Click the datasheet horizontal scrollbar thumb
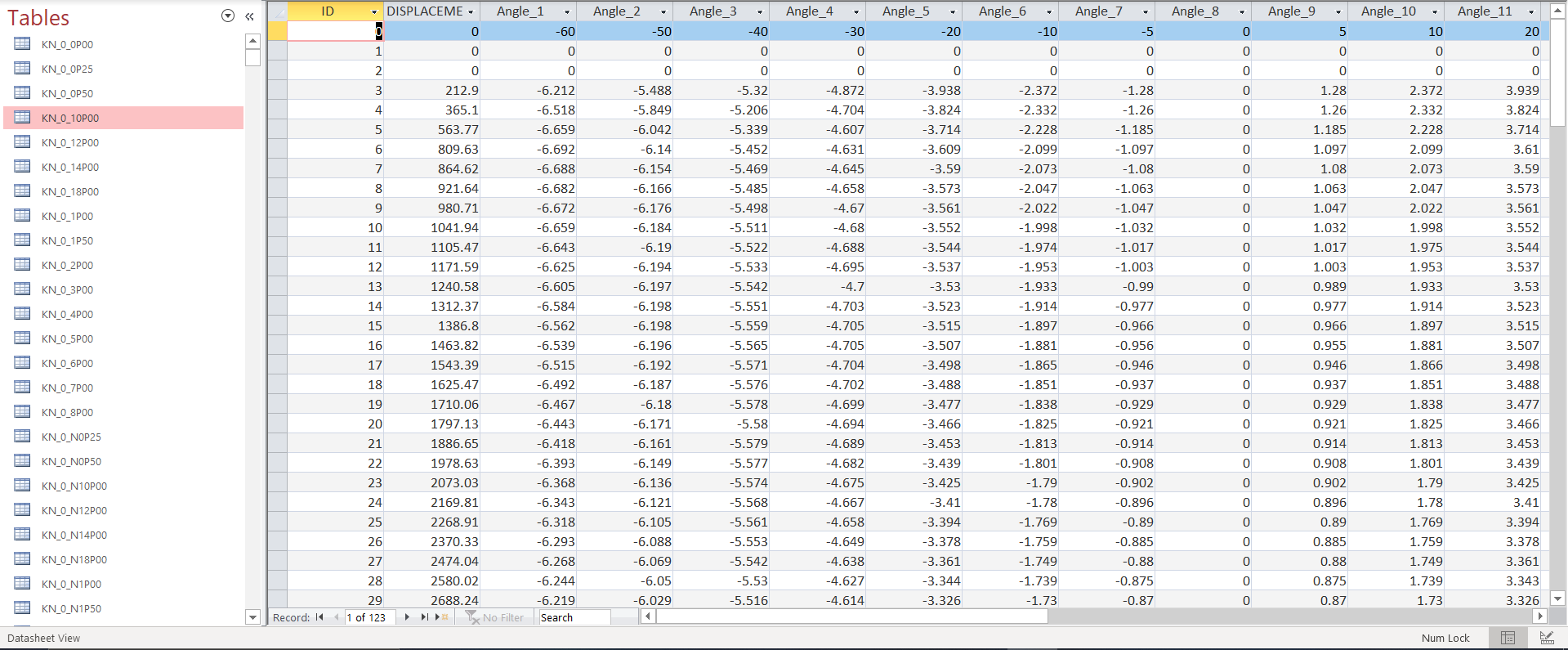Image resolution: width=1568 pixels, height=650 pixels. click(852, 616)
